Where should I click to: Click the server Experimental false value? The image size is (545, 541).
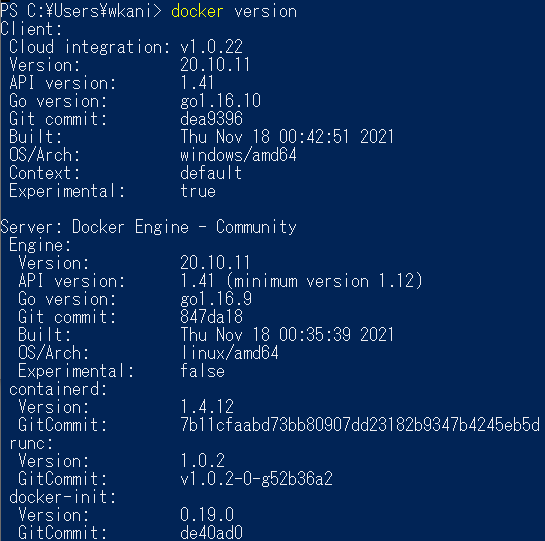point(202,371)
